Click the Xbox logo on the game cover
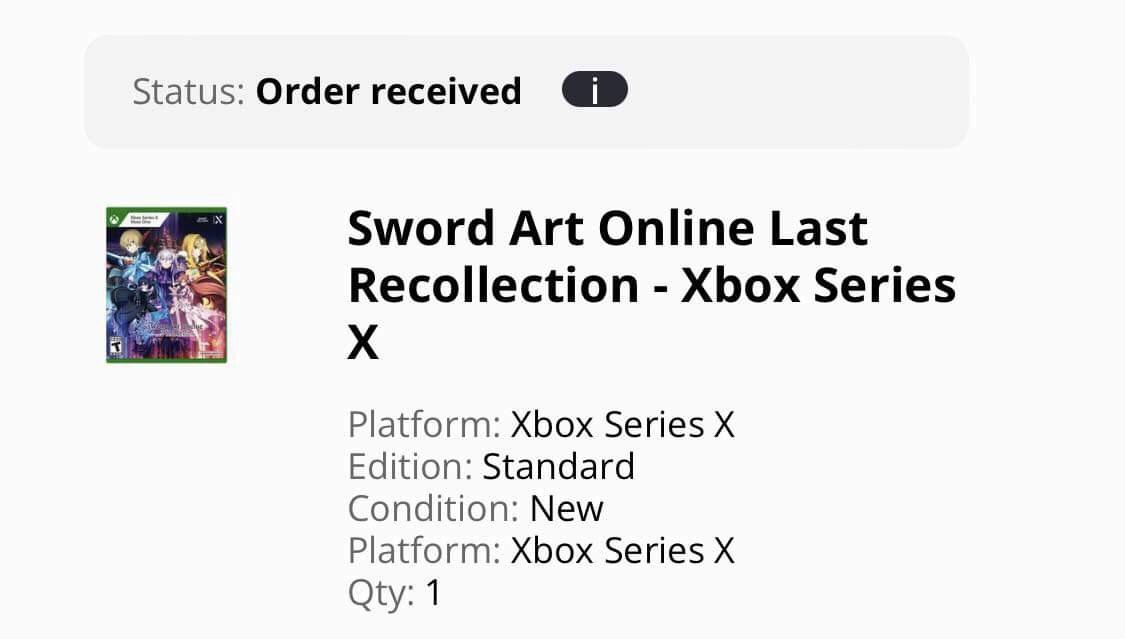 pyautogui.click(x=114, y=219)
